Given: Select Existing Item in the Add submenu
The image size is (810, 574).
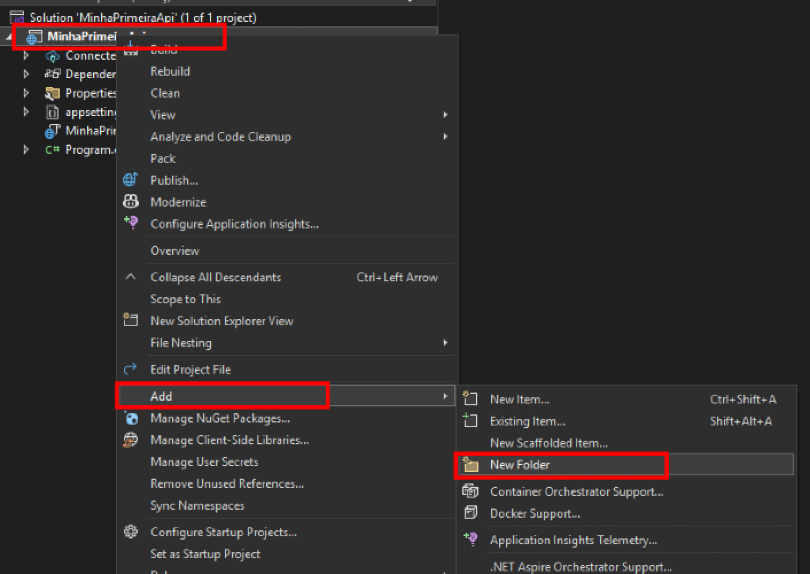Looking at the screenshot, I should click(527, 421).
